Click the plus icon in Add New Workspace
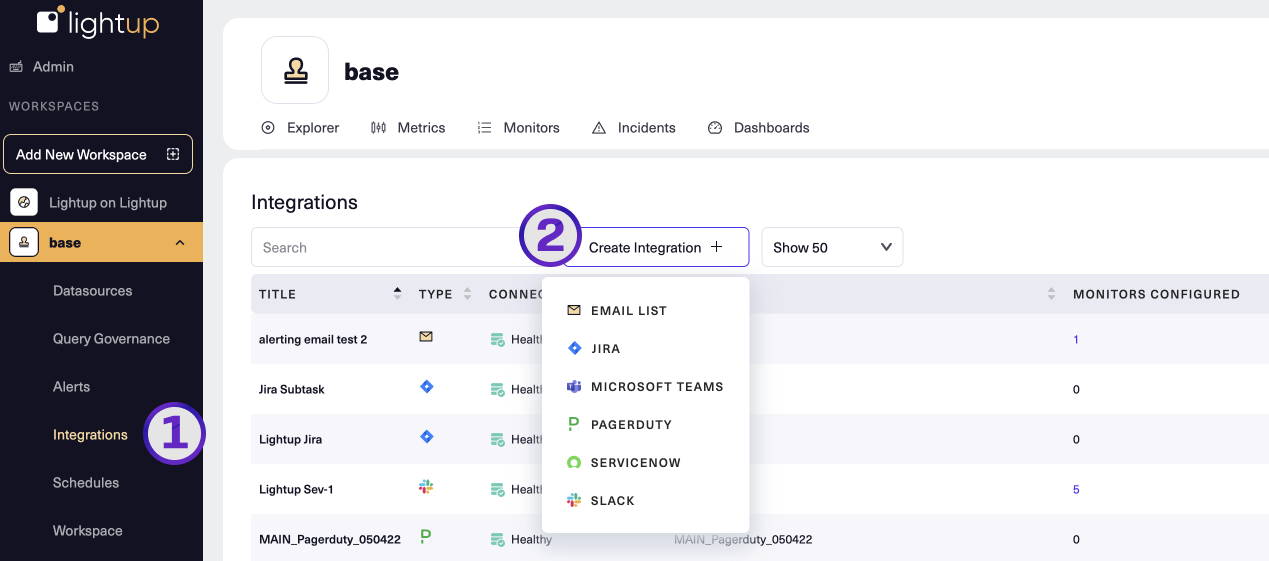 [x=173, y=154]
